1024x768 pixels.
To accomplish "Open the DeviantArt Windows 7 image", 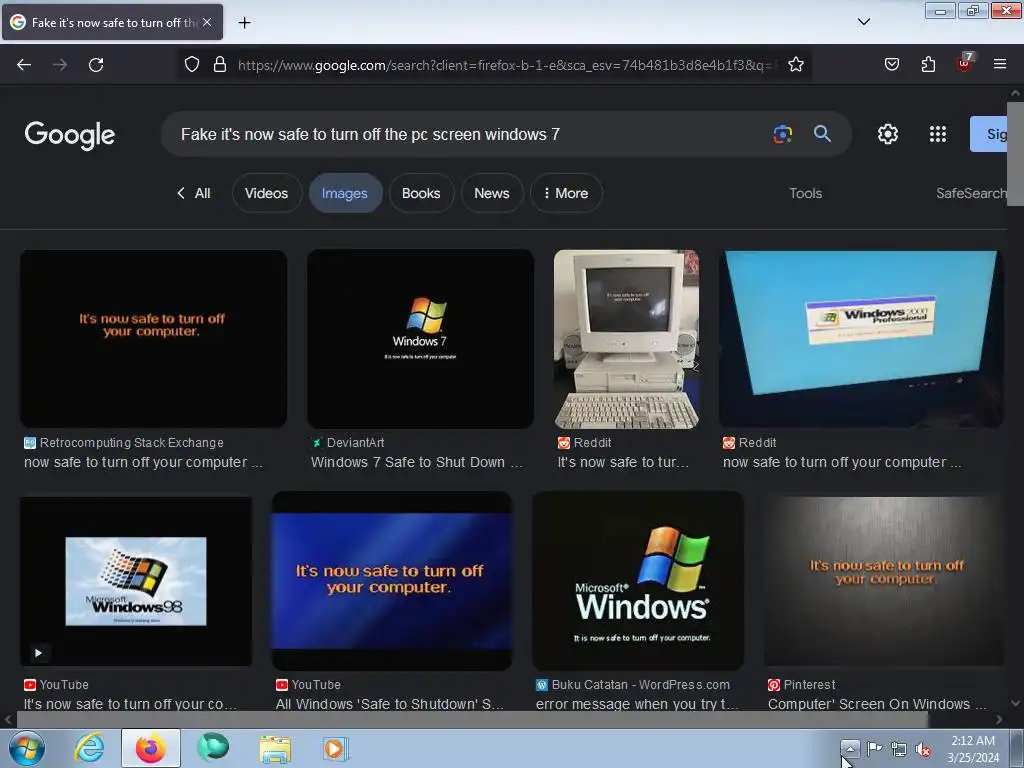I will (421, 338).
